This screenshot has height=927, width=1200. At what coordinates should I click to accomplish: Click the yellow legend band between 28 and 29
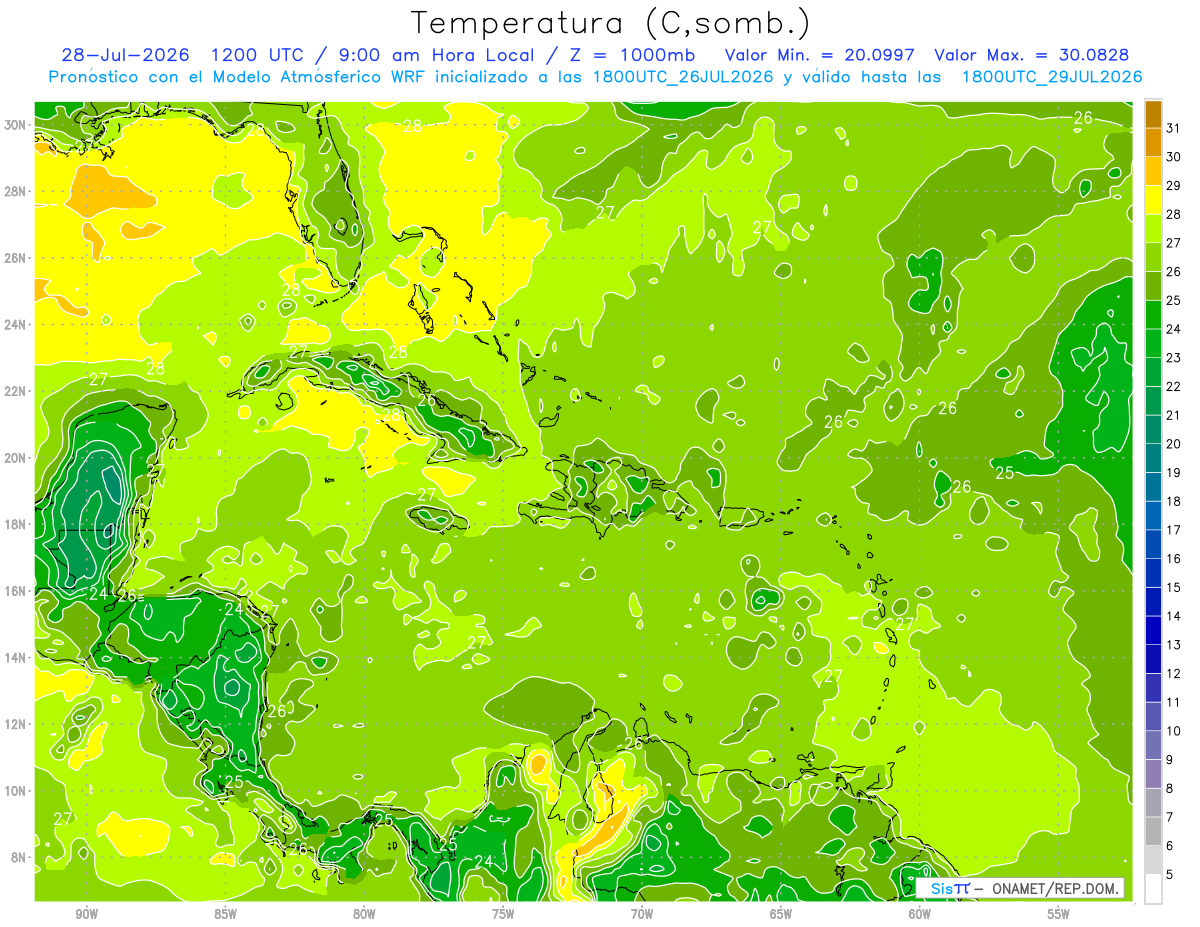tap(1153, 200)
